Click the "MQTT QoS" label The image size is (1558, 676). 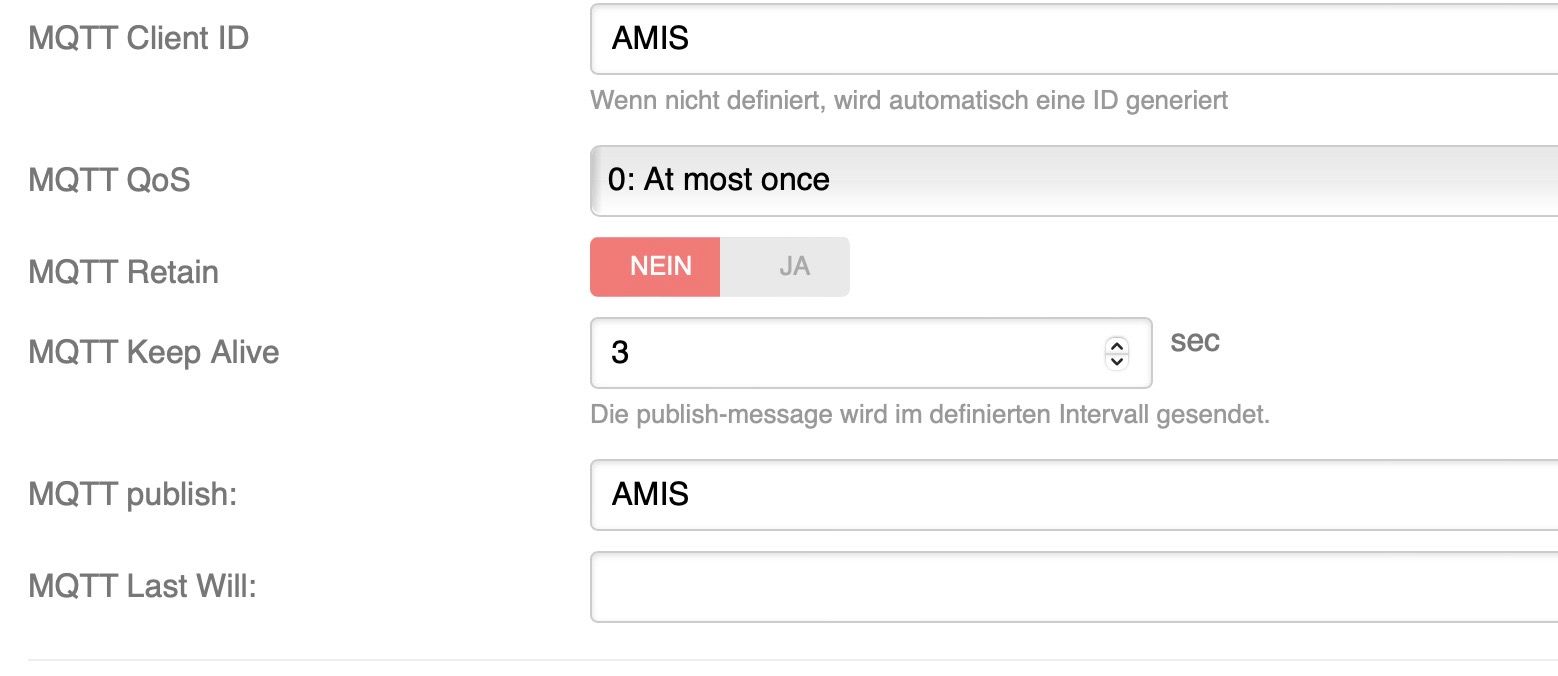coord(109,180)
